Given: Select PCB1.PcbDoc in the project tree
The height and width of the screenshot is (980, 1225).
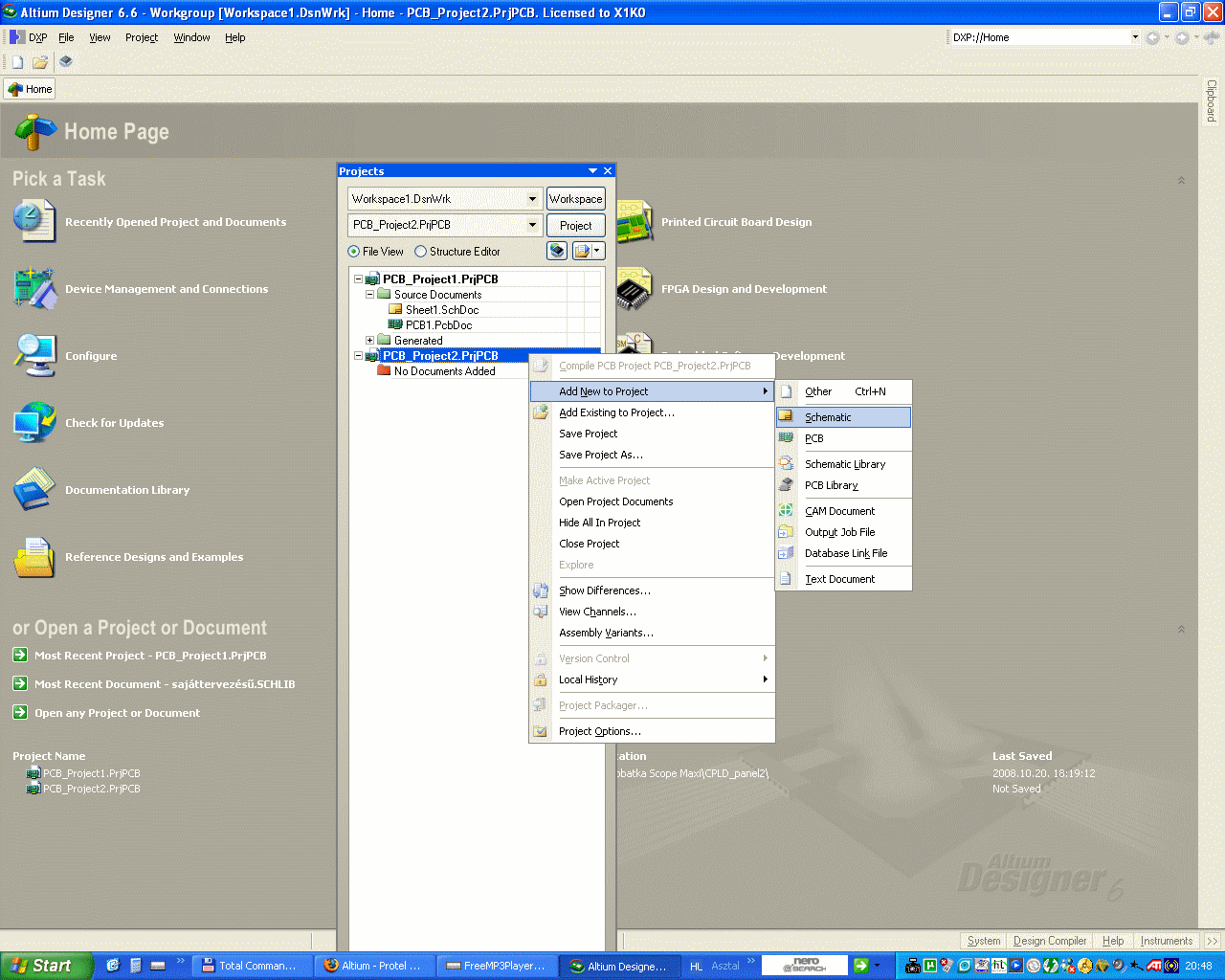Looking at the screenshot, I should (x=438, y=325).
